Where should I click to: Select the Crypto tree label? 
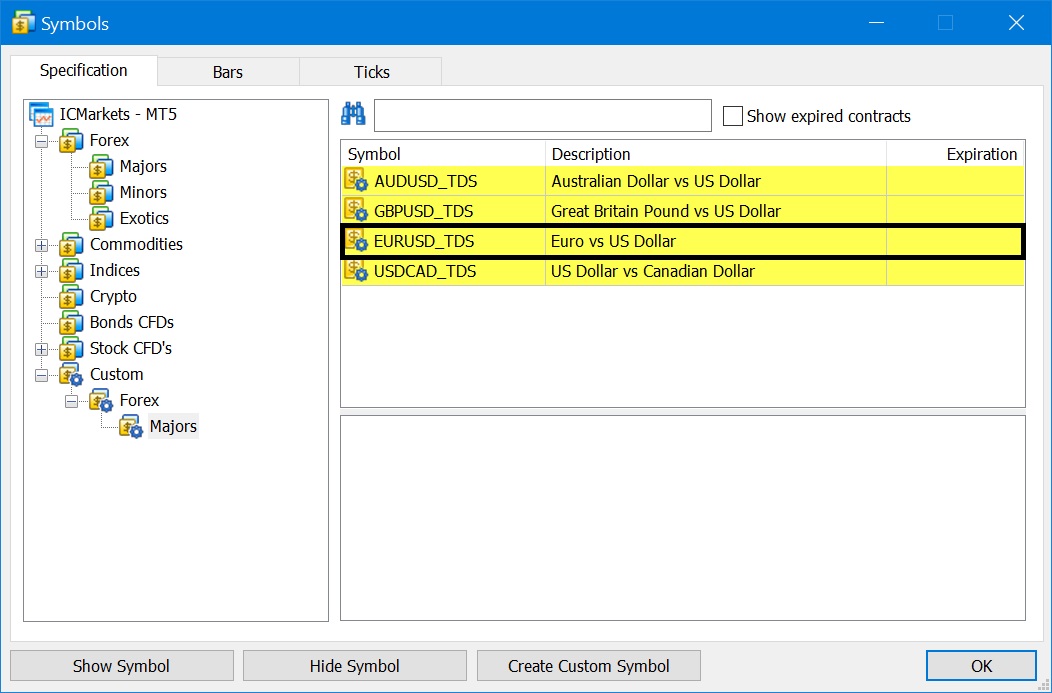(x=113, y=297)
